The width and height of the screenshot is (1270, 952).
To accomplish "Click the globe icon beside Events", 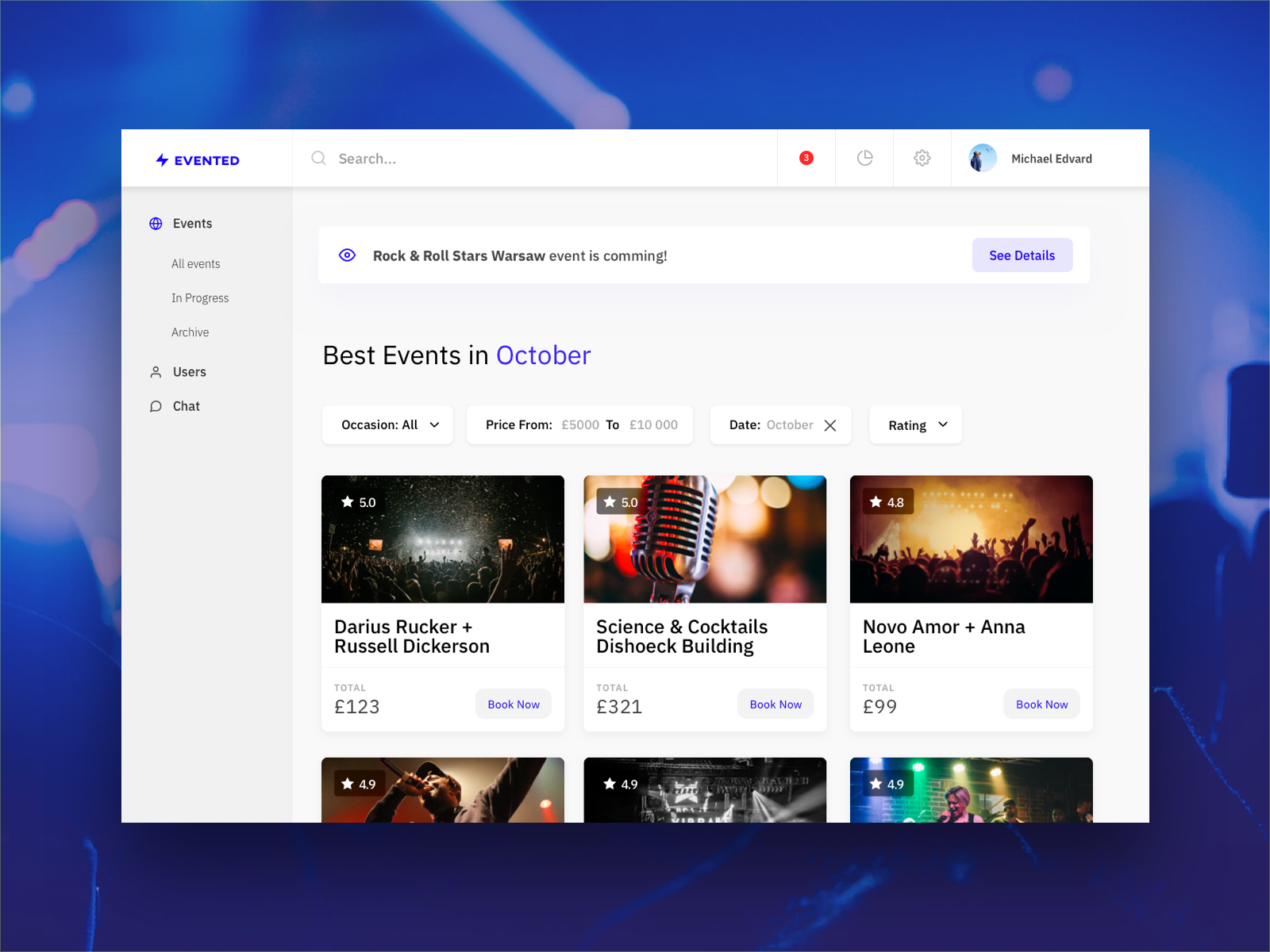I will pos(156,224).
